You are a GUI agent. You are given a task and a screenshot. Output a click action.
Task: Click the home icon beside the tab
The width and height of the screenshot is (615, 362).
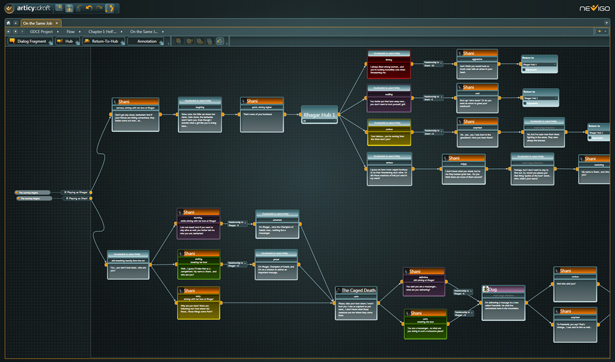click(x=8, y=23)
